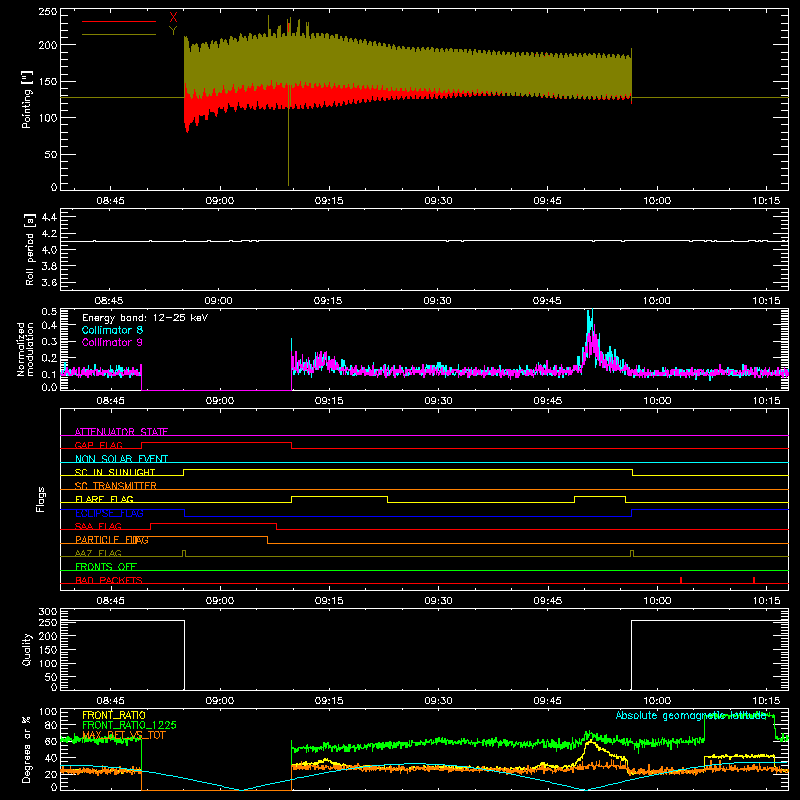Click the green FRONT_RATIO_1225 legend entry
The height and width of the screenshot is (800, 800).
[x=130, y=725]
